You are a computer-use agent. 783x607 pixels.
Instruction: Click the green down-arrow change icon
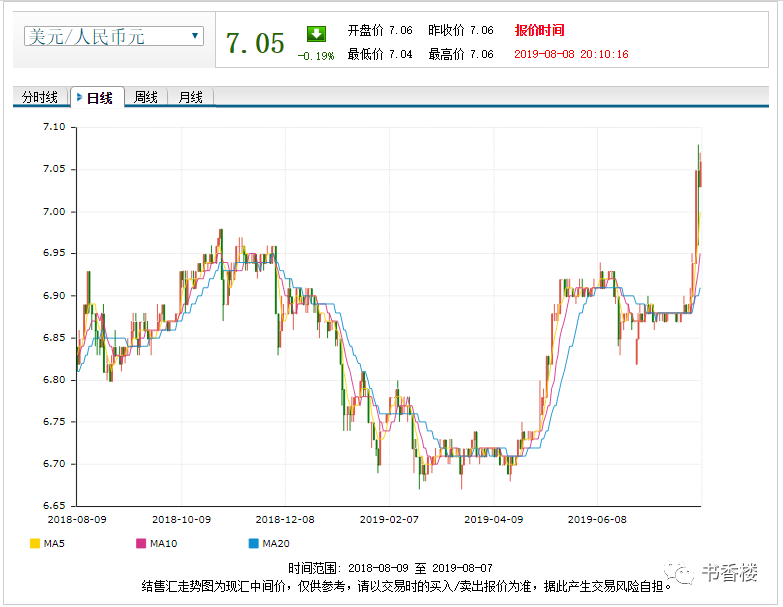316,34
